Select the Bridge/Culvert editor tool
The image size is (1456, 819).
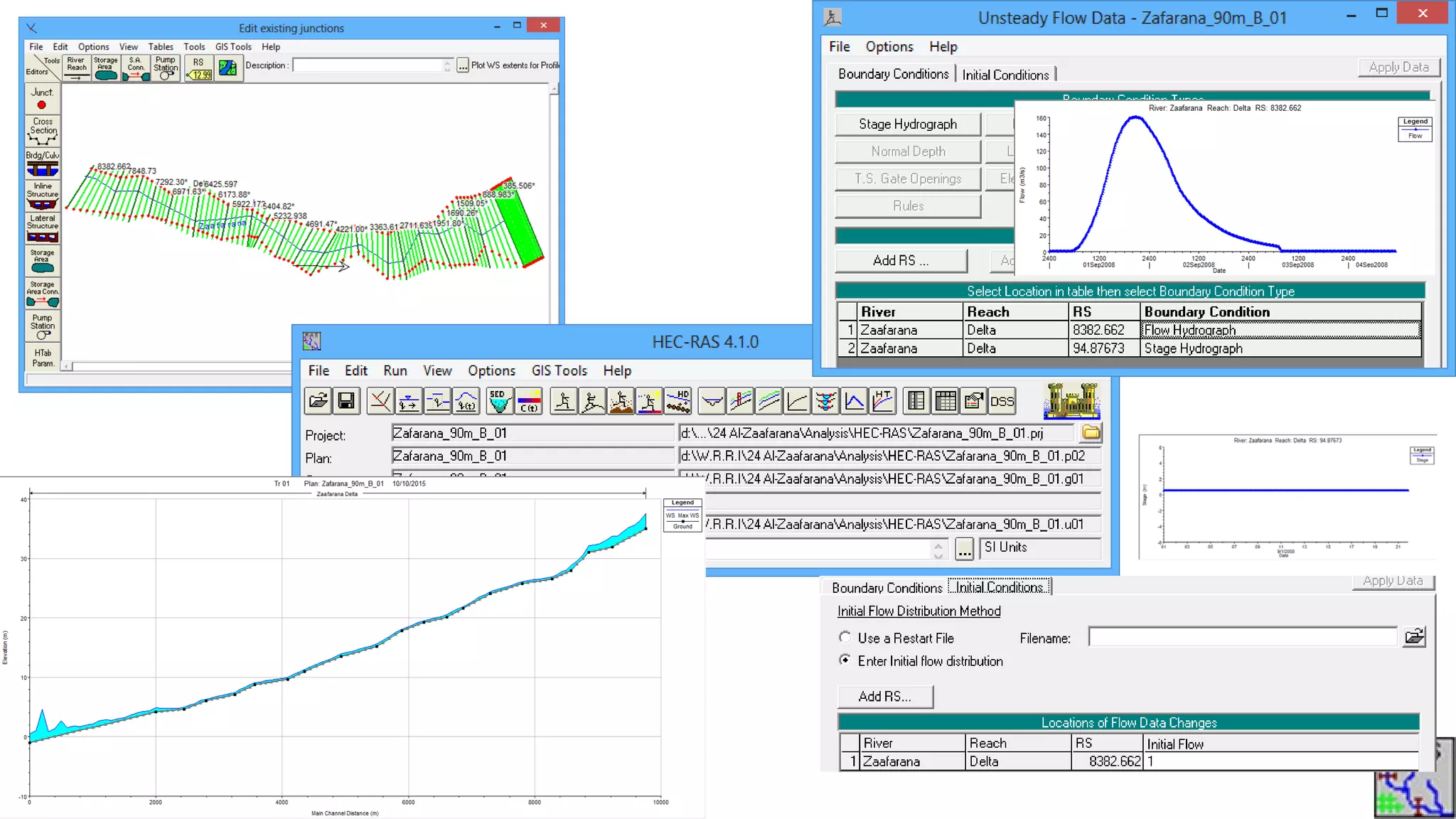click(42, 164)
